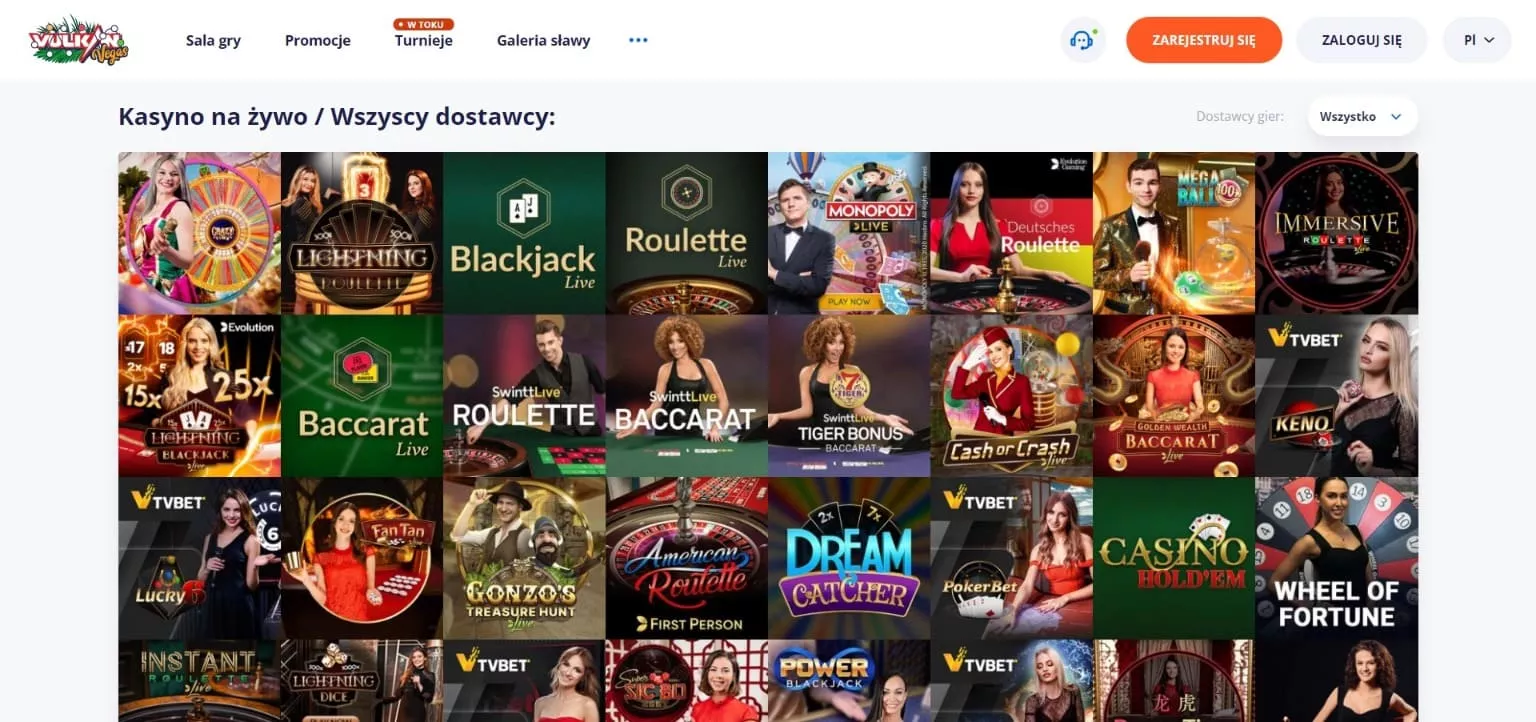The height and width of the screenshot is (722, 1536).
Task: Open Cash or Crash game tile
Action: [x=1012, y=396]
